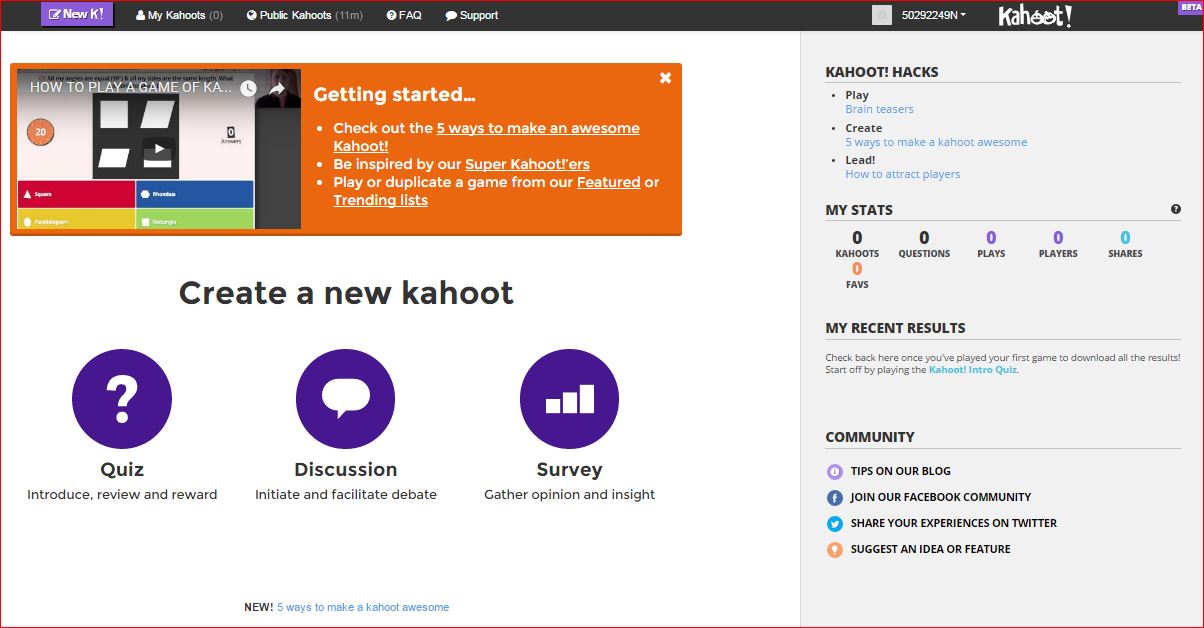Click the Watch later clock icon on the video

pyautogui.click(x=248, y=88)
